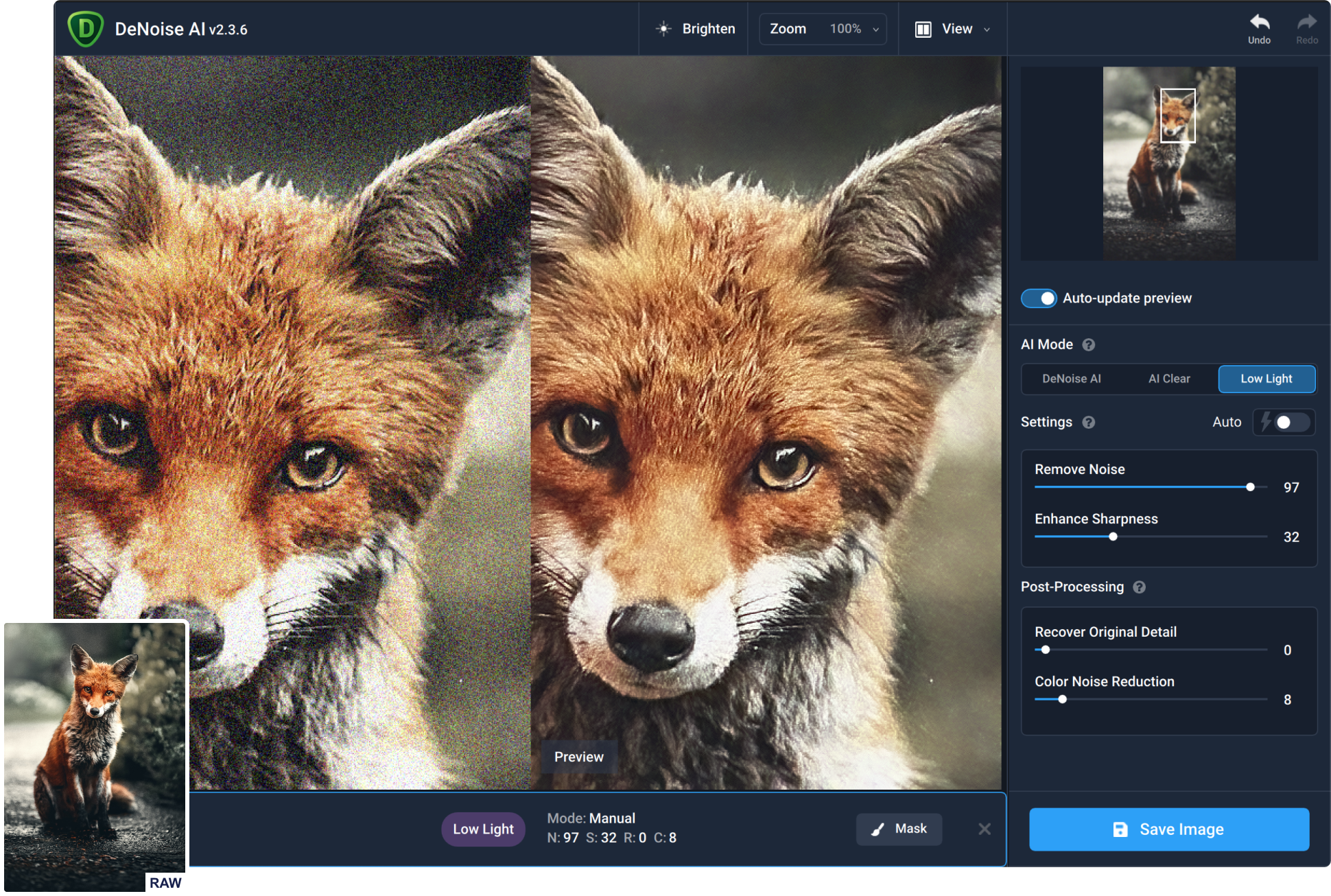Click the View panel icon
Image resolution: width=1331 pixels, height=896 pixels.
coord(921,28)
